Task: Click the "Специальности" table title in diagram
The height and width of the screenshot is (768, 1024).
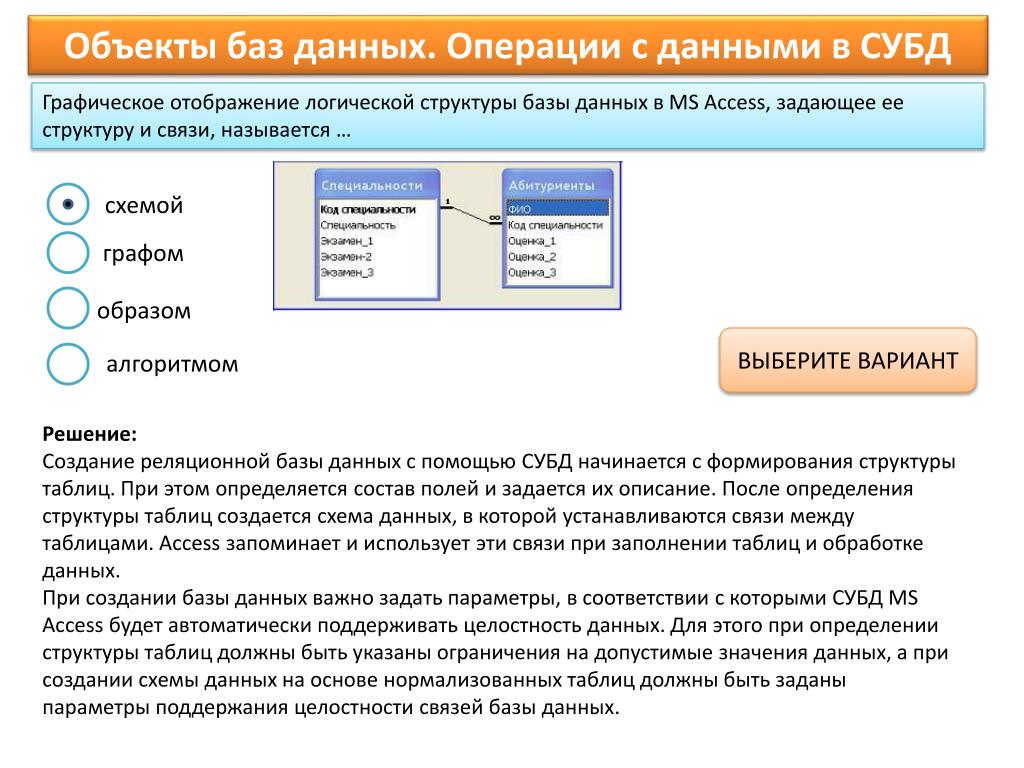Action: tap(372, 185)
